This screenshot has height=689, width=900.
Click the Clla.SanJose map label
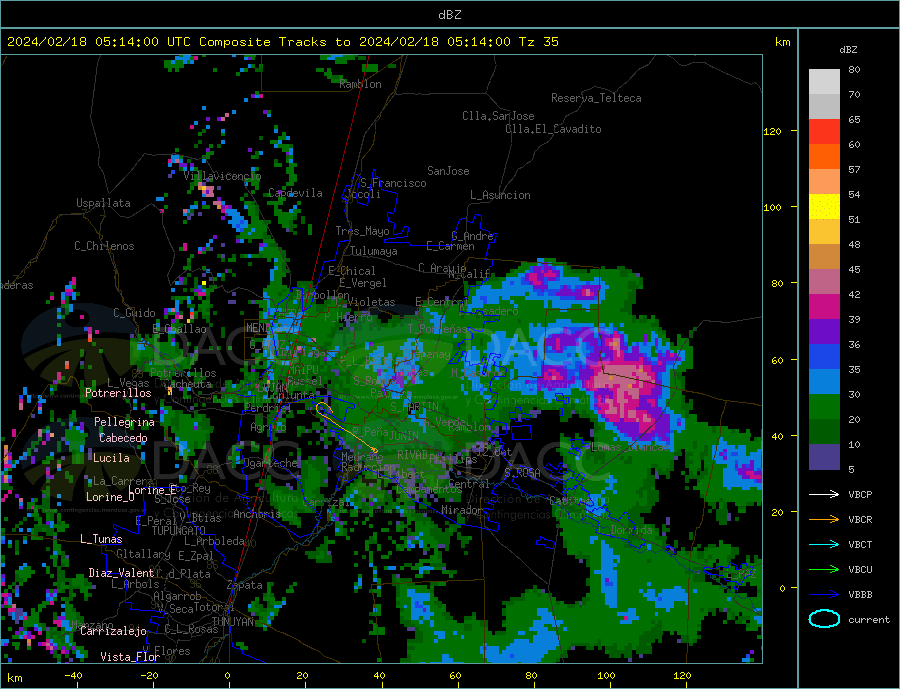(498, 116)
